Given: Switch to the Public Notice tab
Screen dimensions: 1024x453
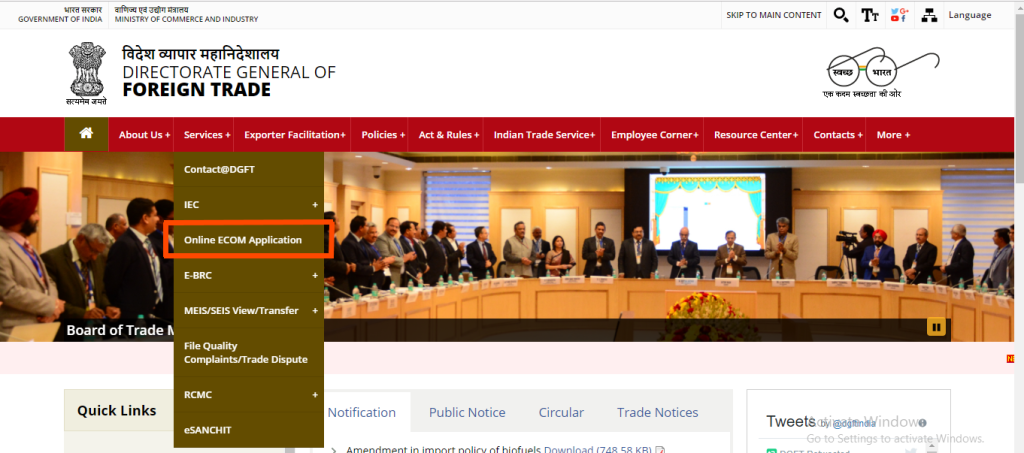Looking at the screenshot, I should (x=467, y=412).
